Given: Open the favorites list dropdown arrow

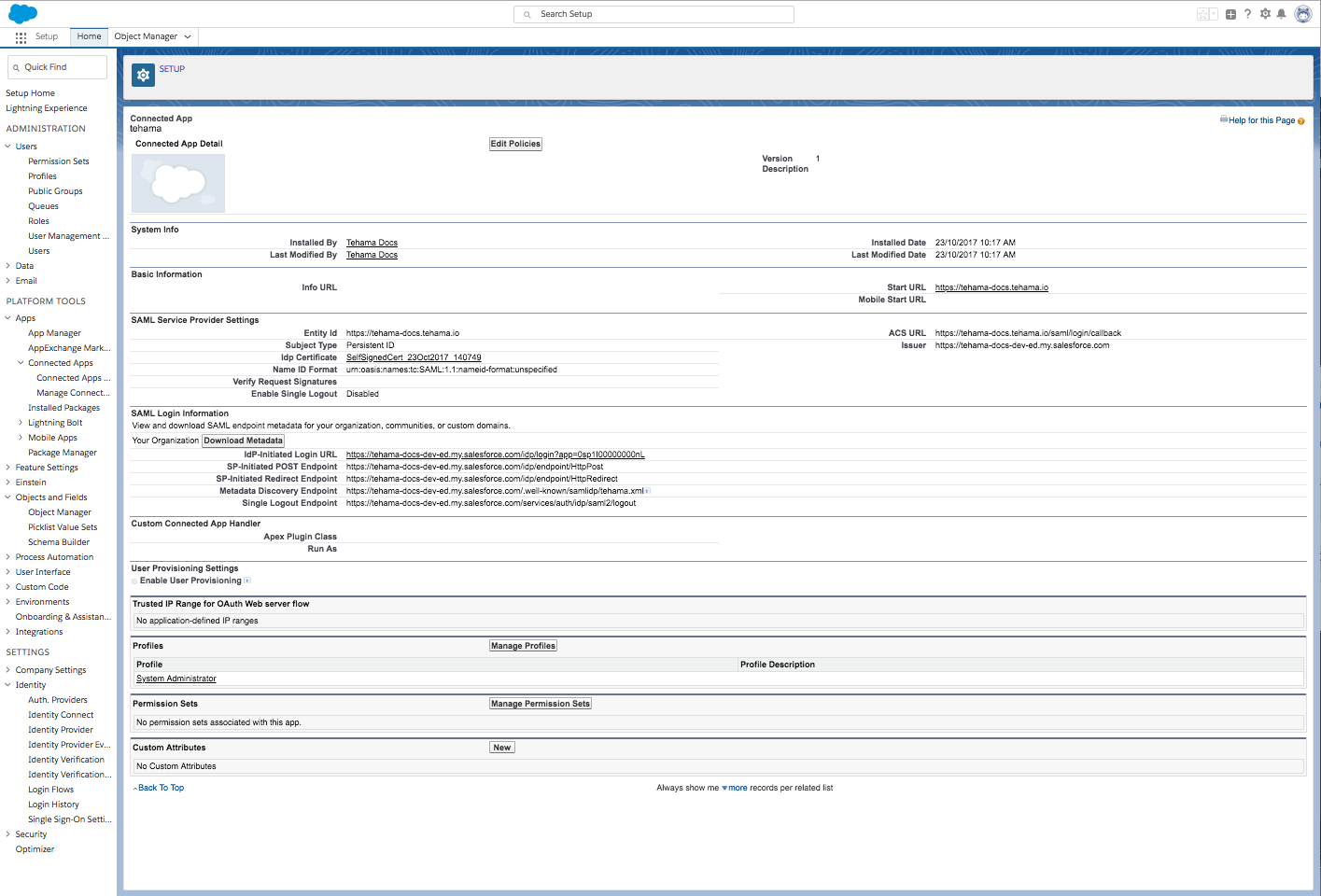Looking at the screenshot, I should click(x=1214, y=14).
